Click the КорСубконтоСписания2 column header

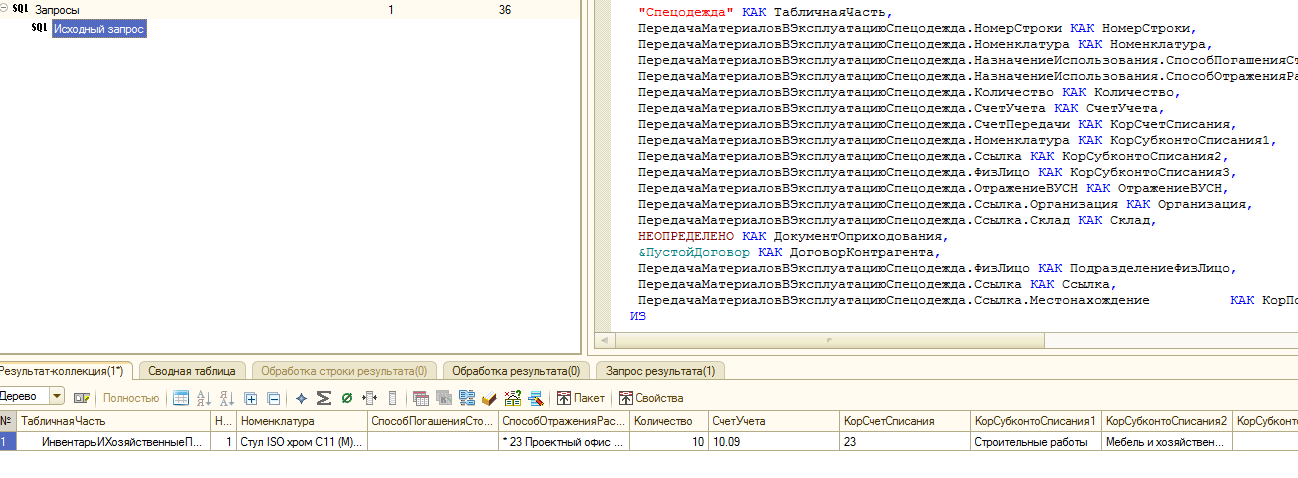[1166, 422]
